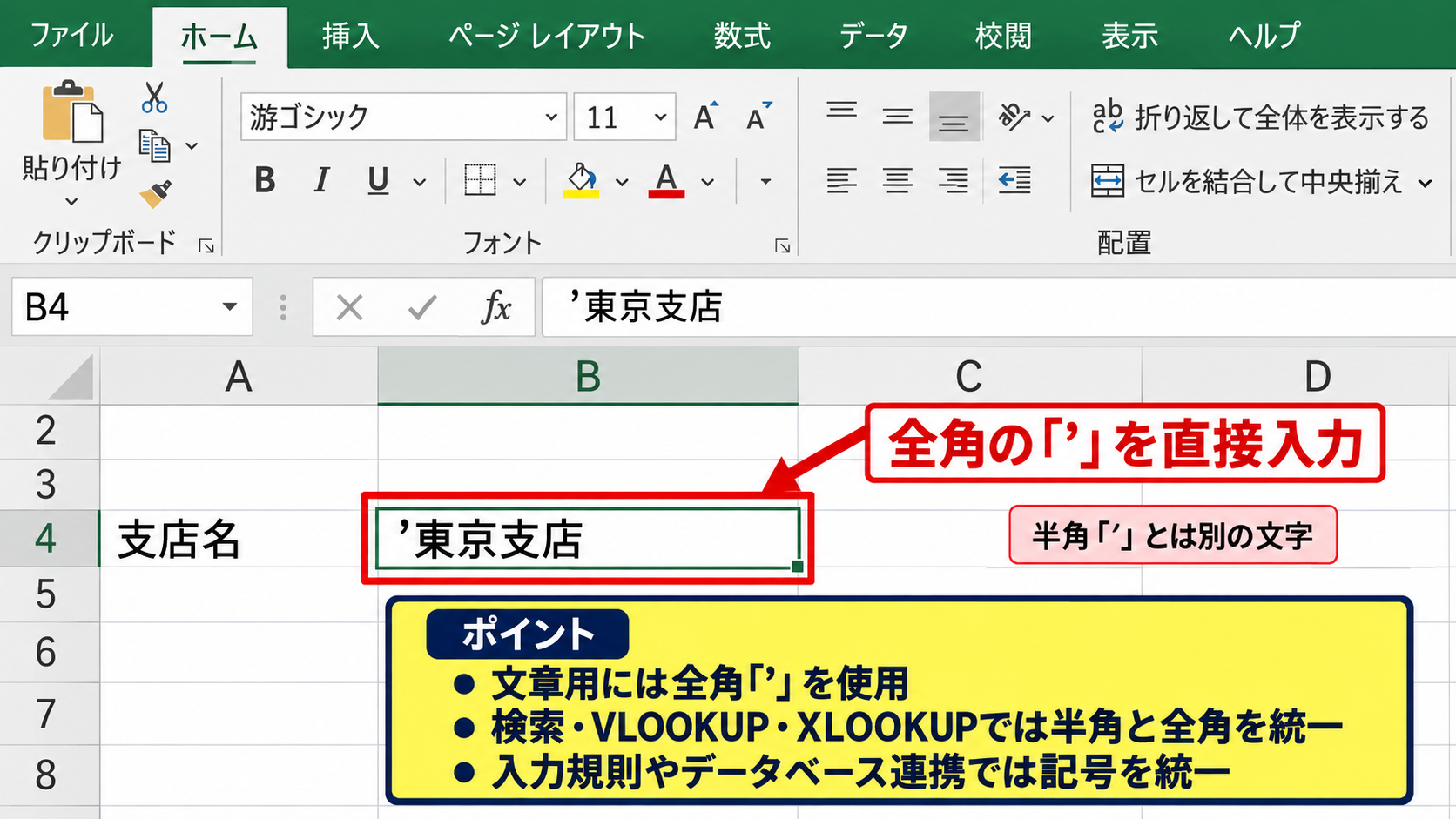Select column A header

click(239, 377)
